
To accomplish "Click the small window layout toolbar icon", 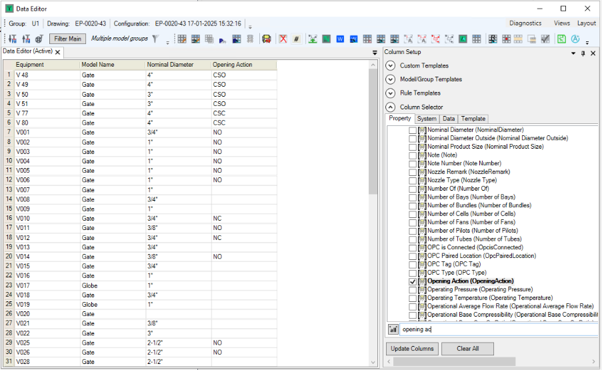I will (x=532, y=39).
